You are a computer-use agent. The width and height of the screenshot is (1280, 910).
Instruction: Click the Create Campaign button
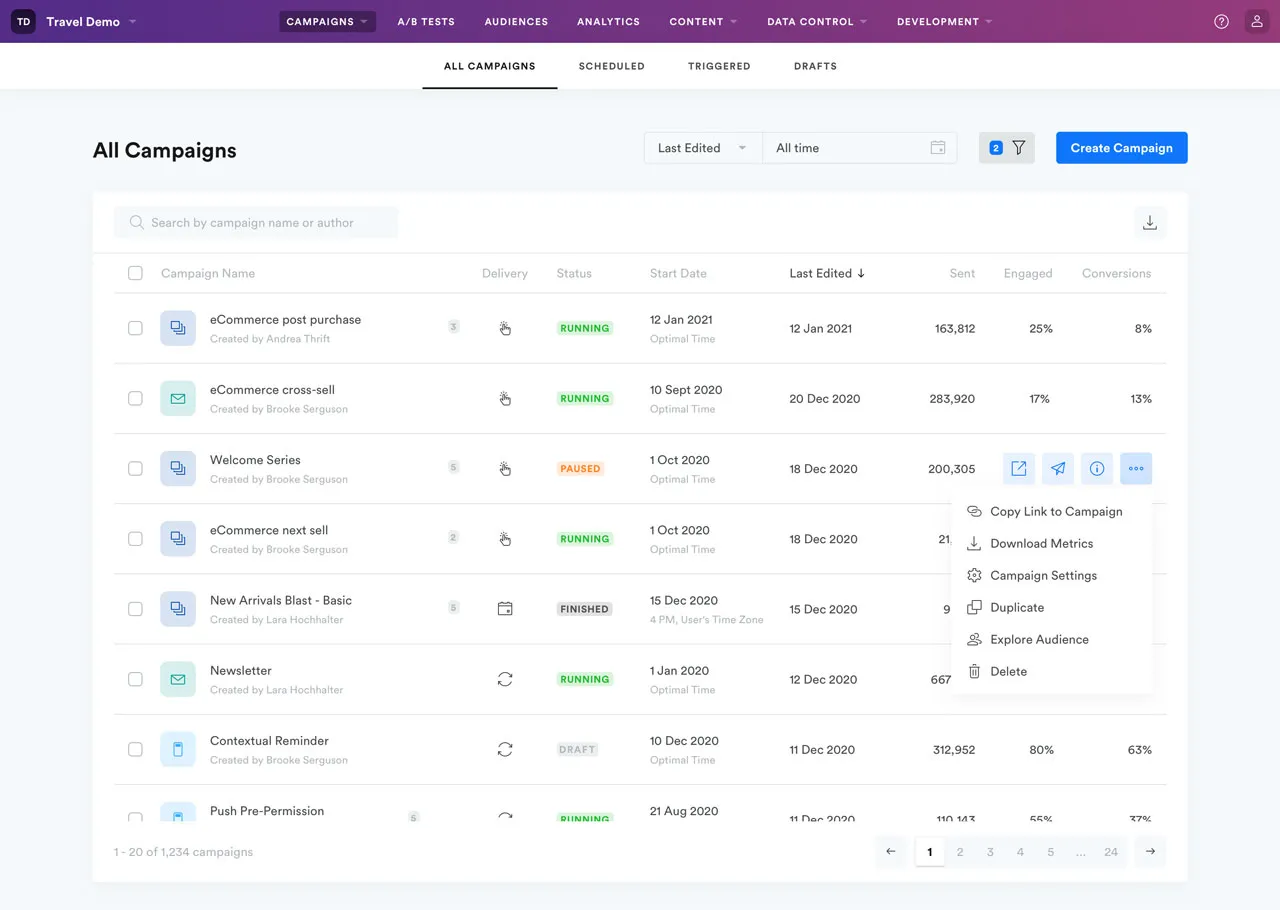coord(1121,148)
